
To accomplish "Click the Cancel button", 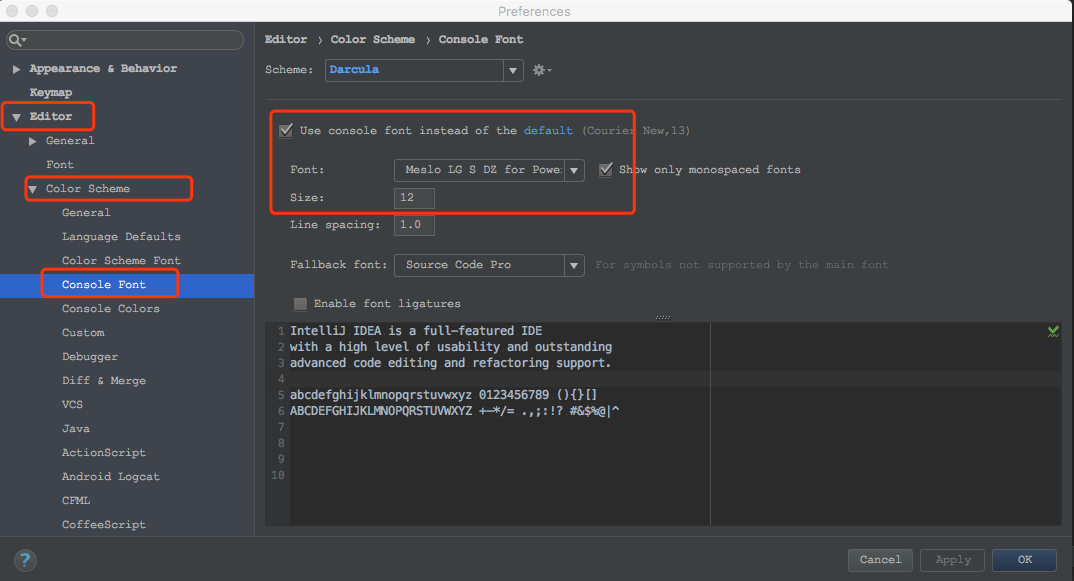I will [880, 560].
